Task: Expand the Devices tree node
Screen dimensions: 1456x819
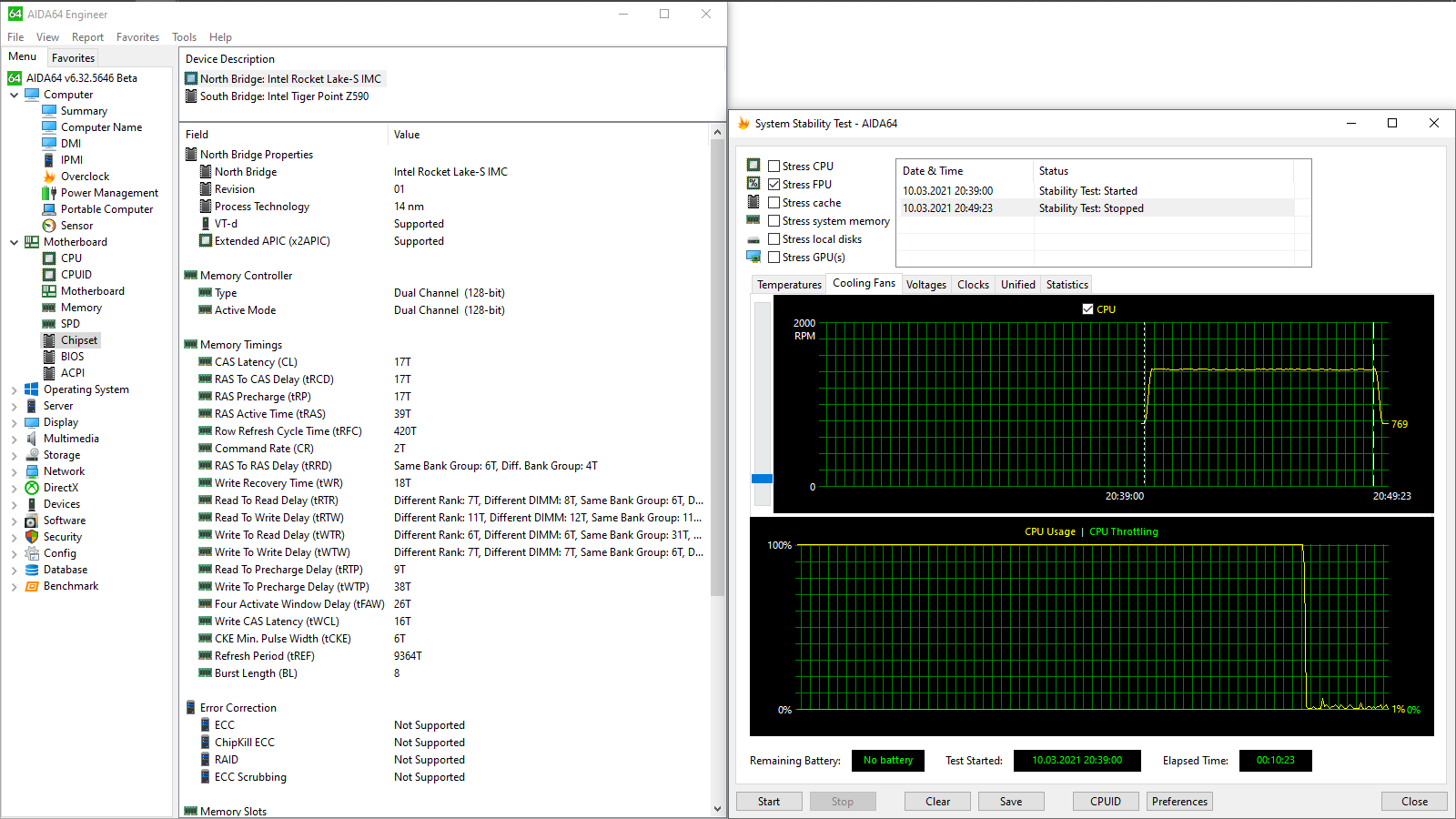Action: click(15, 504)
